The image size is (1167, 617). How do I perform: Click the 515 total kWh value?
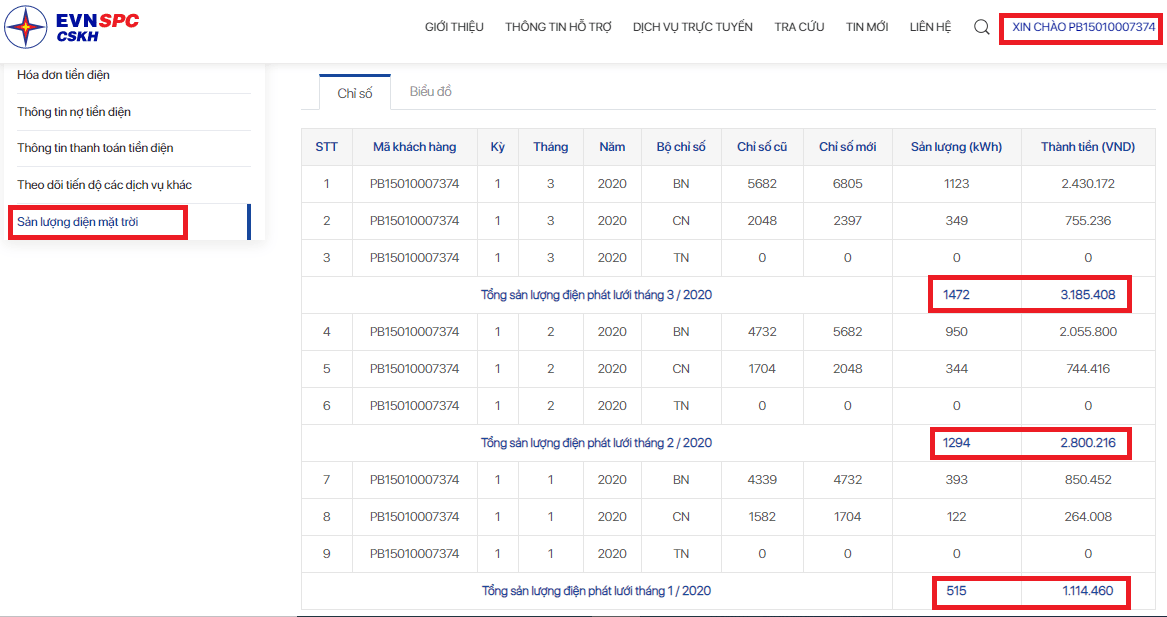pos(956,591)
